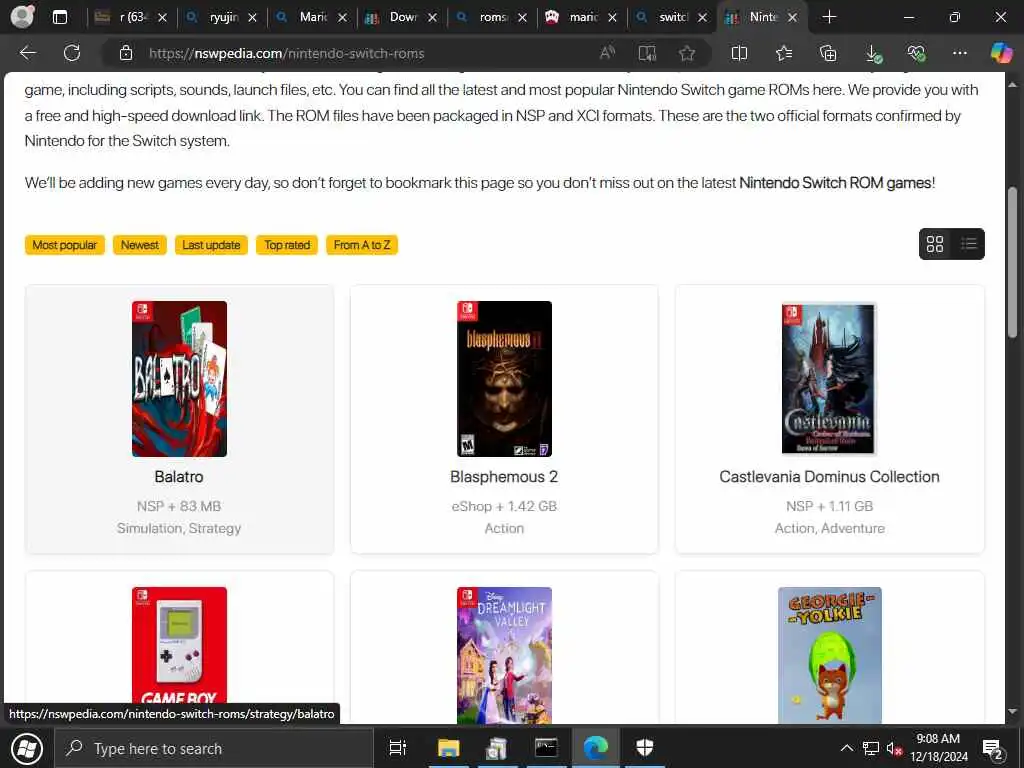Click the taskbar search box
The width and height of the screenshot is (1024, 768).
213,748
